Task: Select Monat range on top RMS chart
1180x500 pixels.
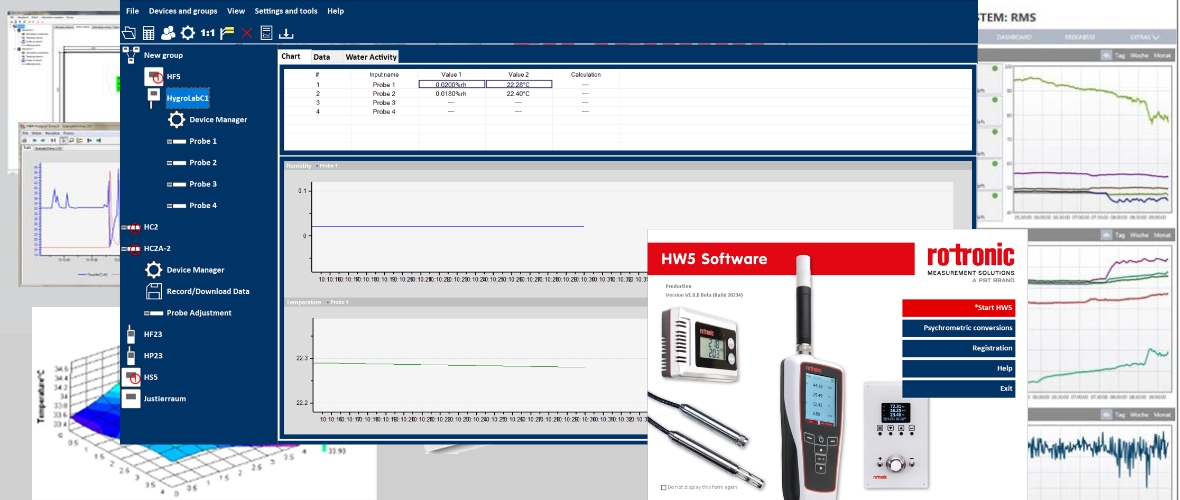Action: coord(1163,56)
